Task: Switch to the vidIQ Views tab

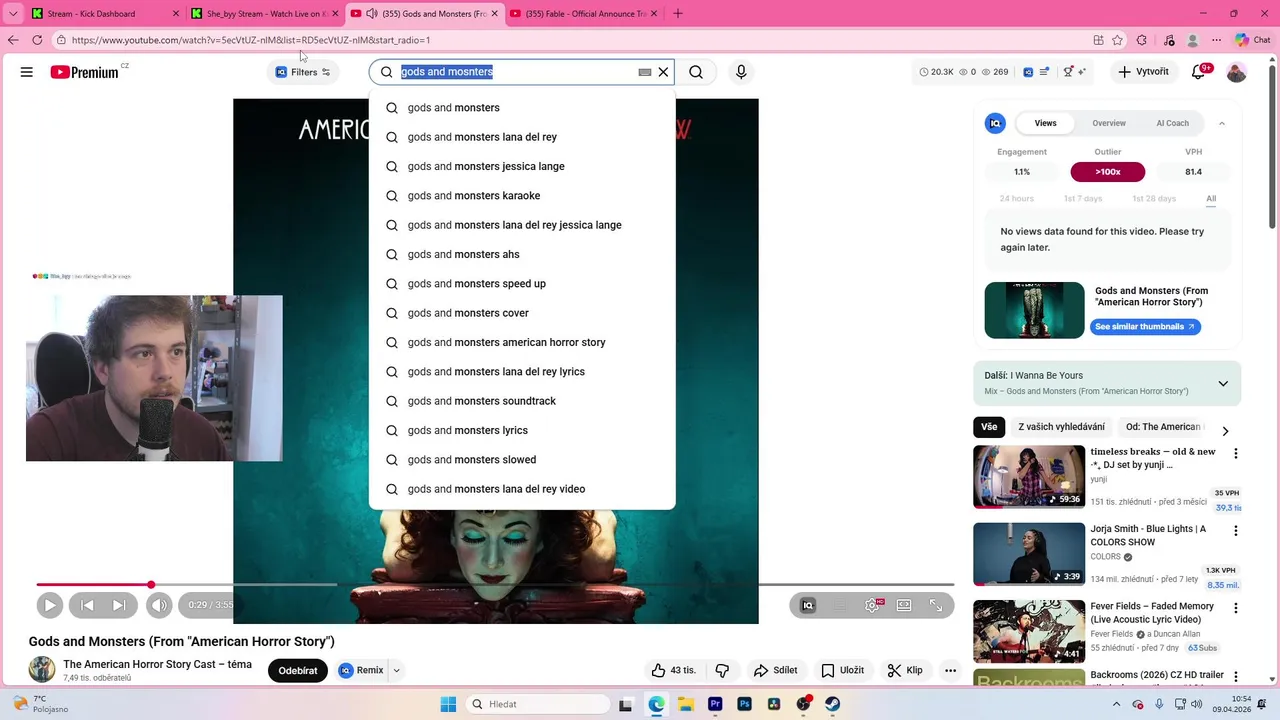Action: 1045,123
